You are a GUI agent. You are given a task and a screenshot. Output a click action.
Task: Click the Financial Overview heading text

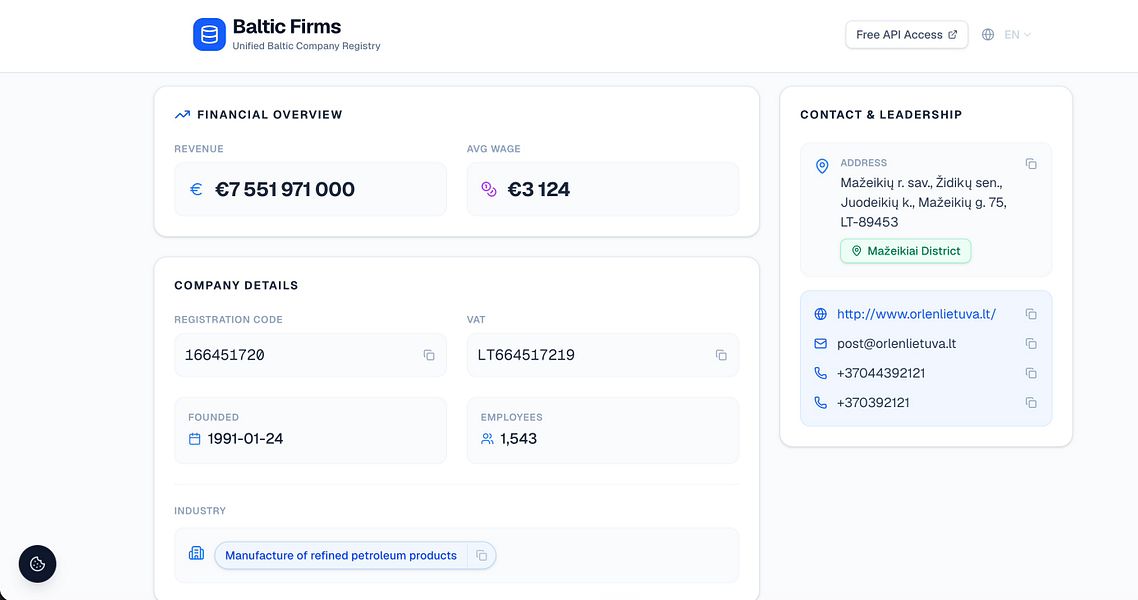point(270,115)
